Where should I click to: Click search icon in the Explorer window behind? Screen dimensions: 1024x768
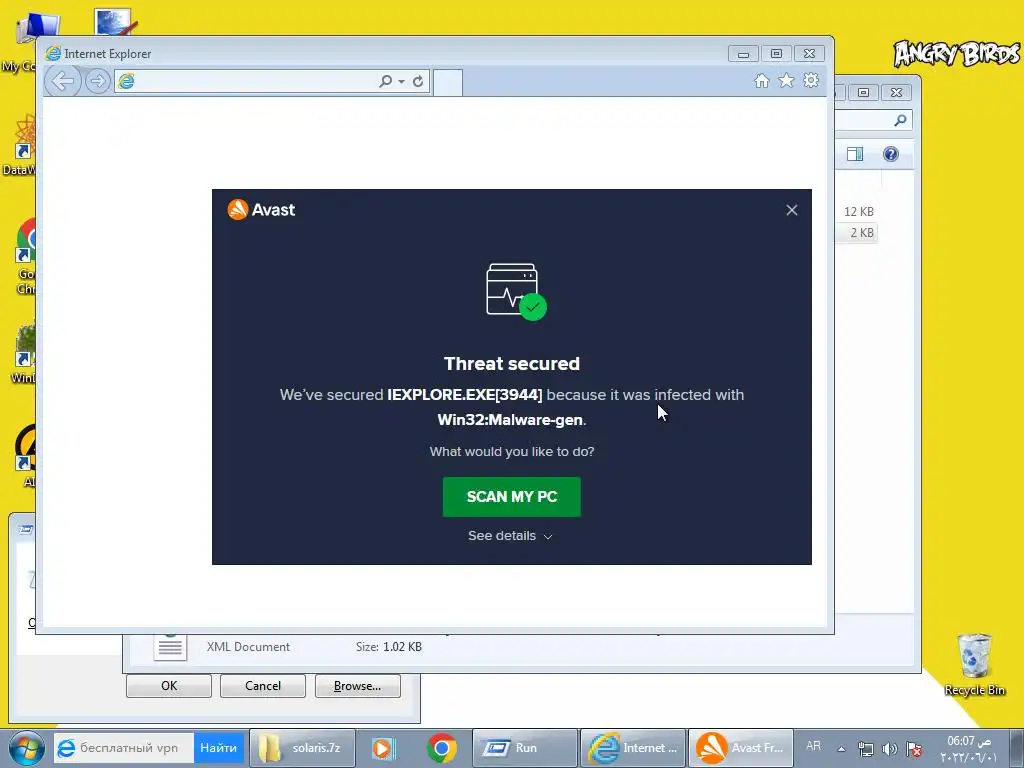click(900, 120)
